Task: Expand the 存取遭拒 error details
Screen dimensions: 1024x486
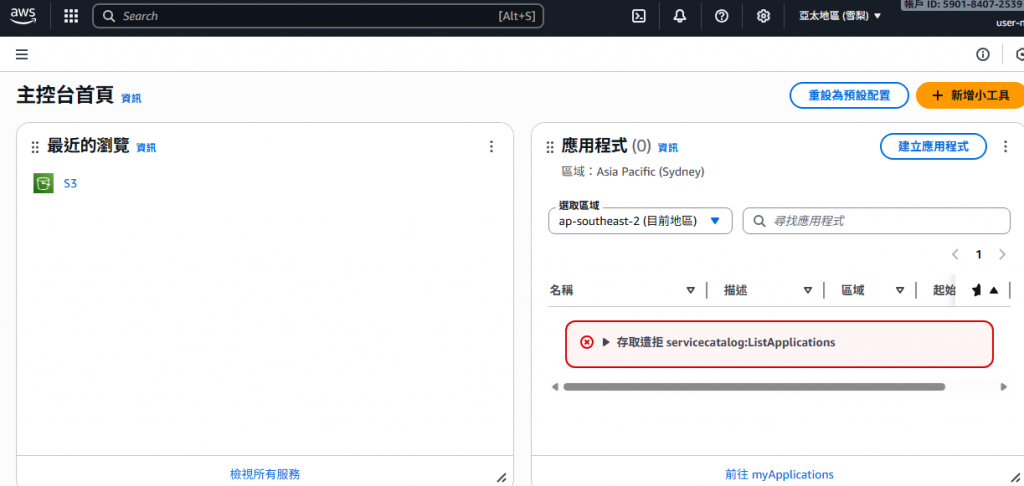Action: (x=606, y=342)
